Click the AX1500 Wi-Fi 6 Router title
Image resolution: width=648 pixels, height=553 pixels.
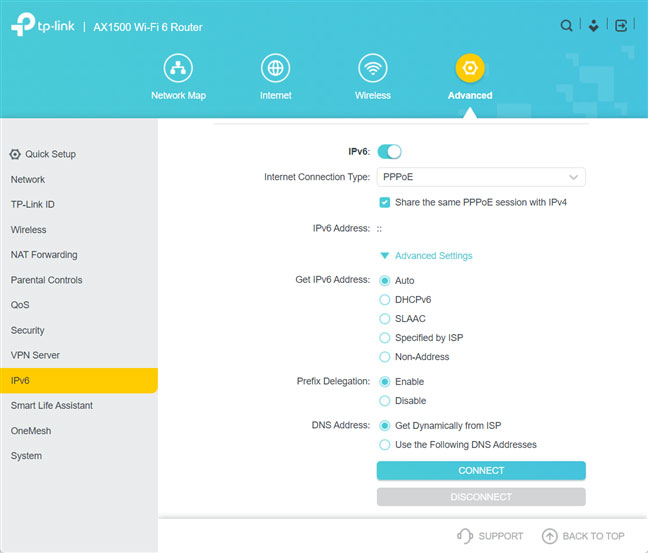pyautogui.click(x=148, y=27)
